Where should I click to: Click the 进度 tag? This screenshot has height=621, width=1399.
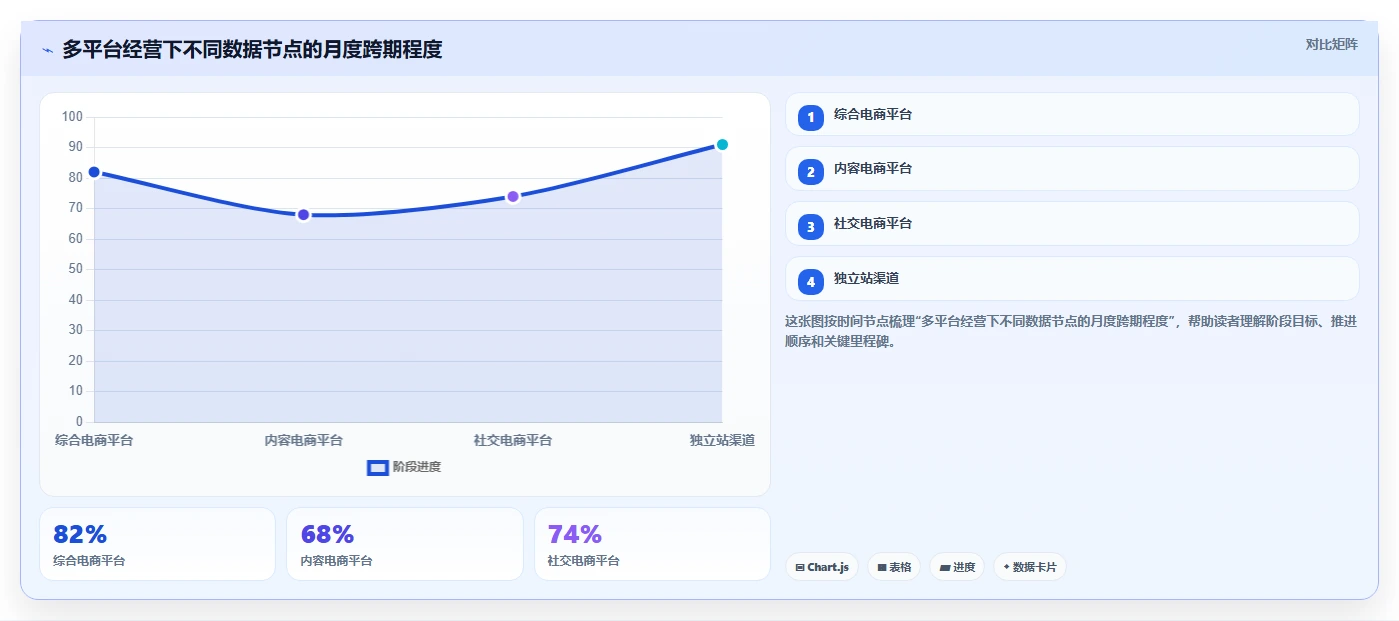(957, 567)
